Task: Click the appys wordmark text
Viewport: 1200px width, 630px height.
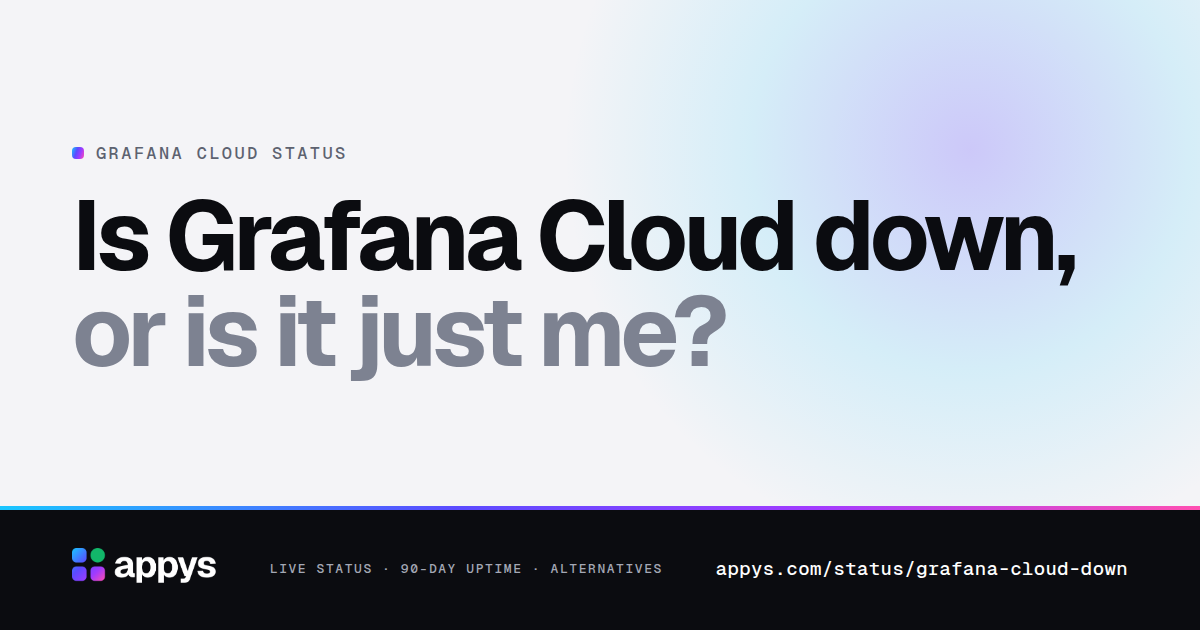Action: point(165,567)
